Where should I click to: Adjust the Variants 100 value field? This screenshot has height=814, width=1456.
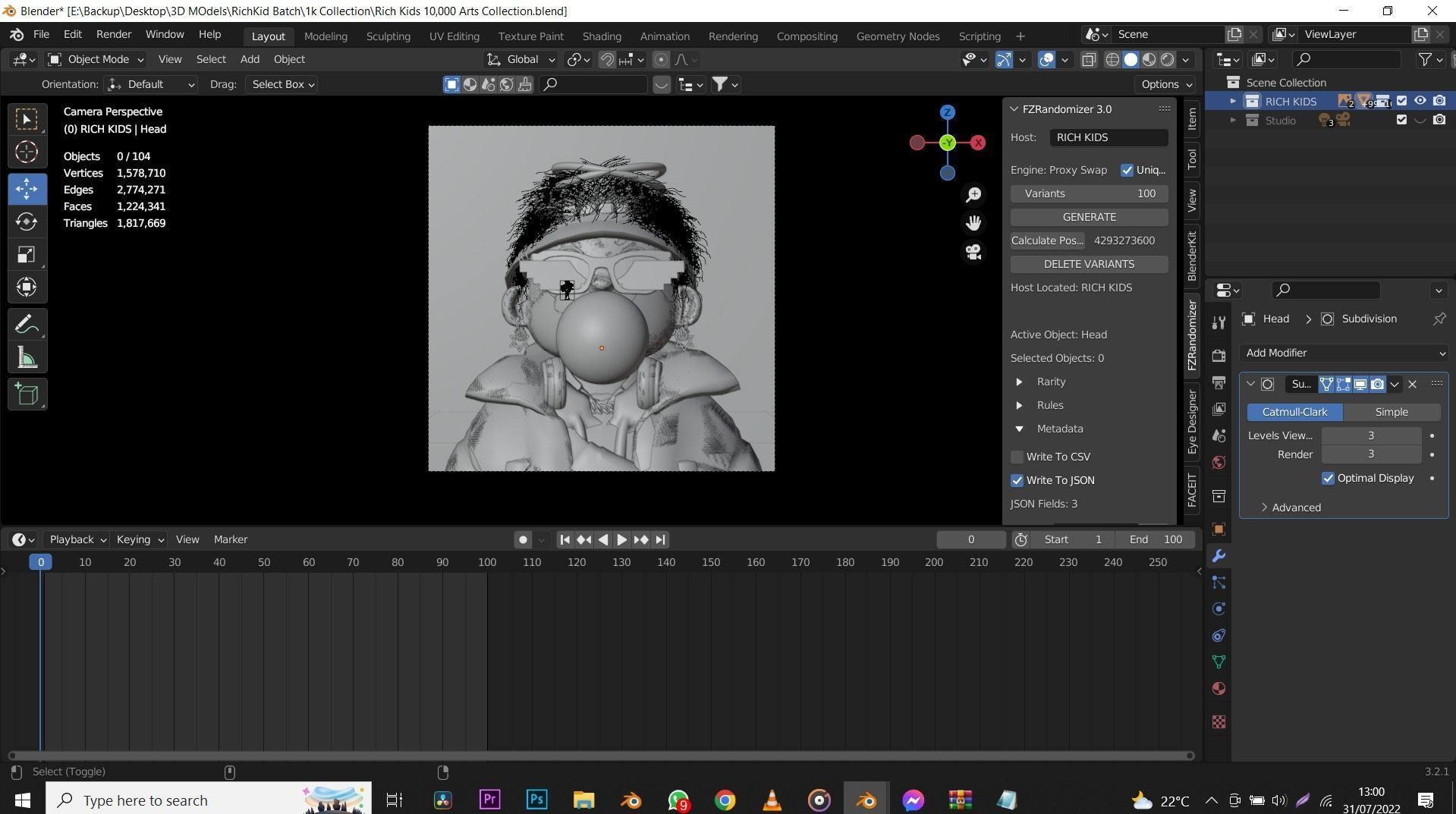point(1089,193)
